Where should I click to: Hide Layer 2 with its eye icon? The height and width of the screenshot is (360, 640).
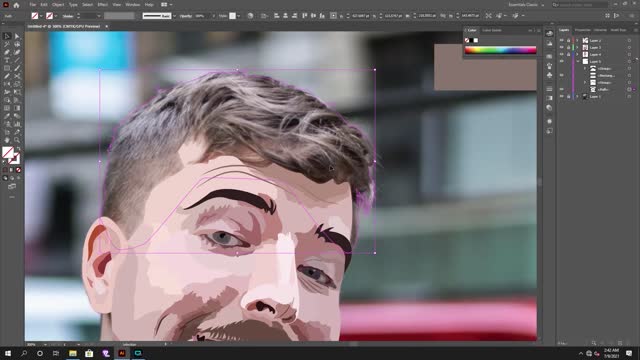coord(562,40)
